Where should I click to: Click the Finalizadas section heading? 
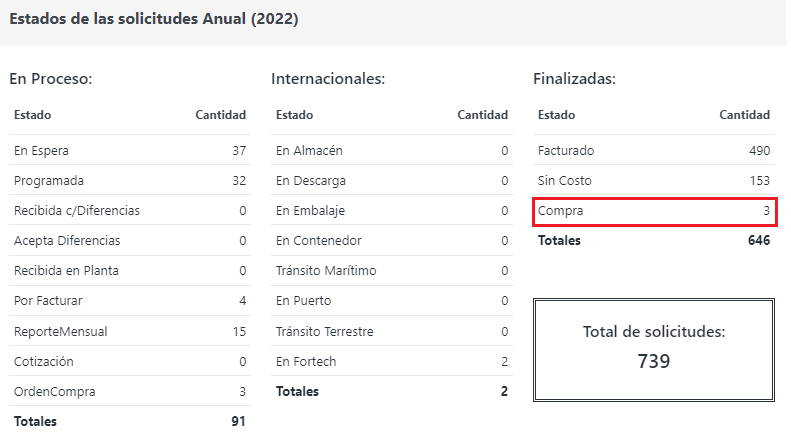(x=574, y=78)
